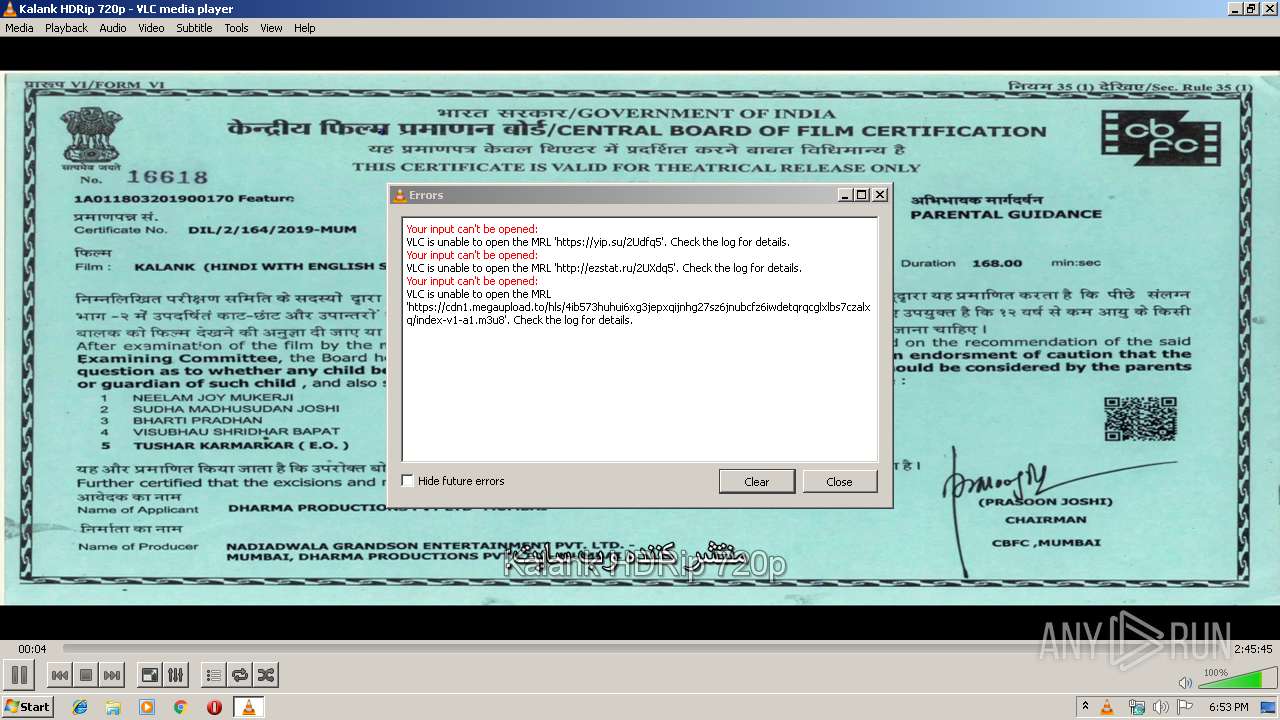Clear the errors list
This screenshot has width=1280, height=720.
(x=757, y=481)
